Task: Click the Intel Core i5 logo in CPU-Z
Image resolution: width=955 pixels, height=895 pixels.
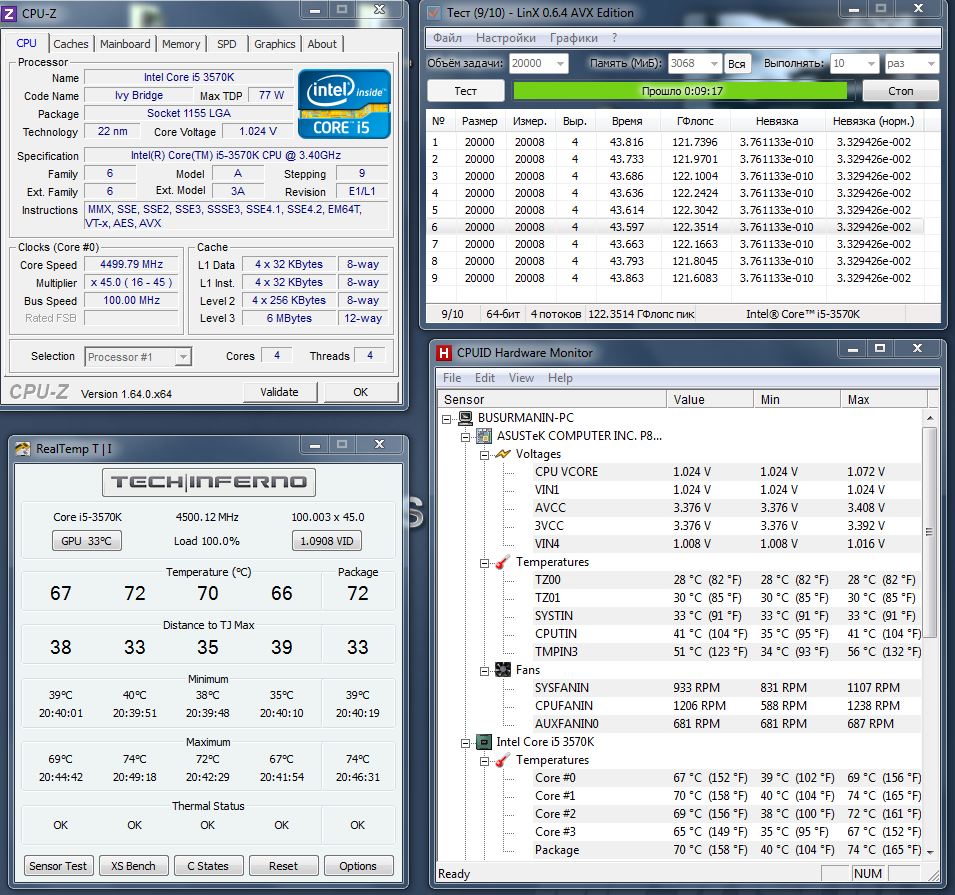Action: [343, 103]
